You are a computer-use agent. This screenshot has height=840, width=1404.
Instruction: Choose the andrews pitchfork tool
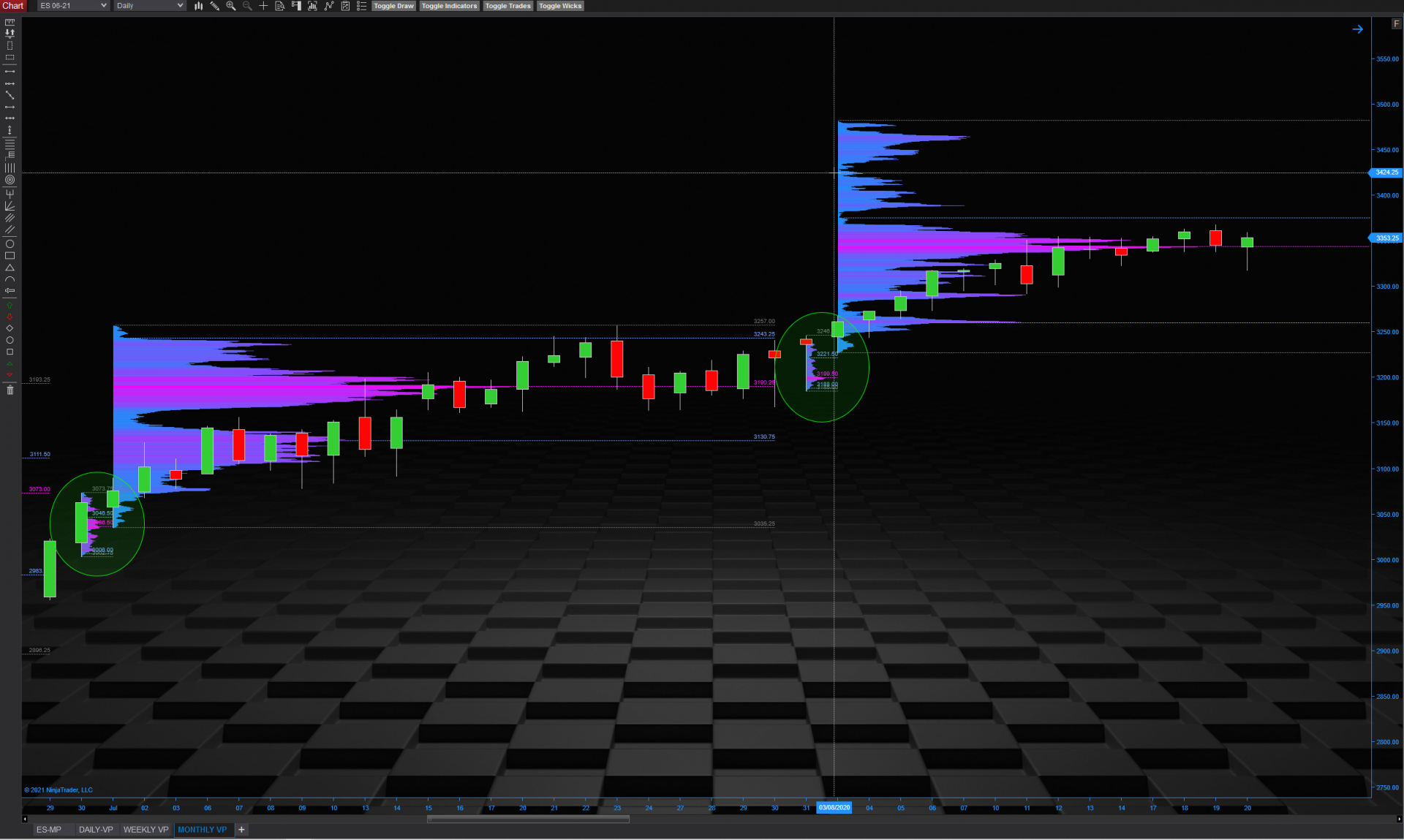point(10,194)
